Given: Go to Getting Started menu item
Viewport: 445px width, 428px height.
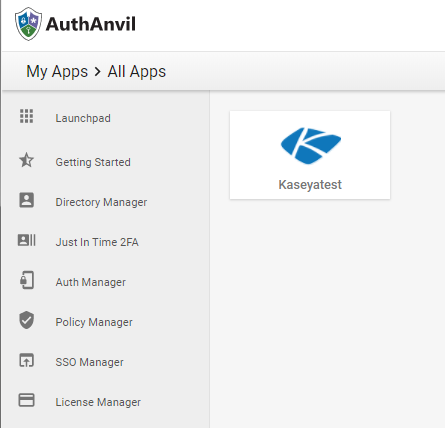Looking at the screenshot, I should point(93,162).
